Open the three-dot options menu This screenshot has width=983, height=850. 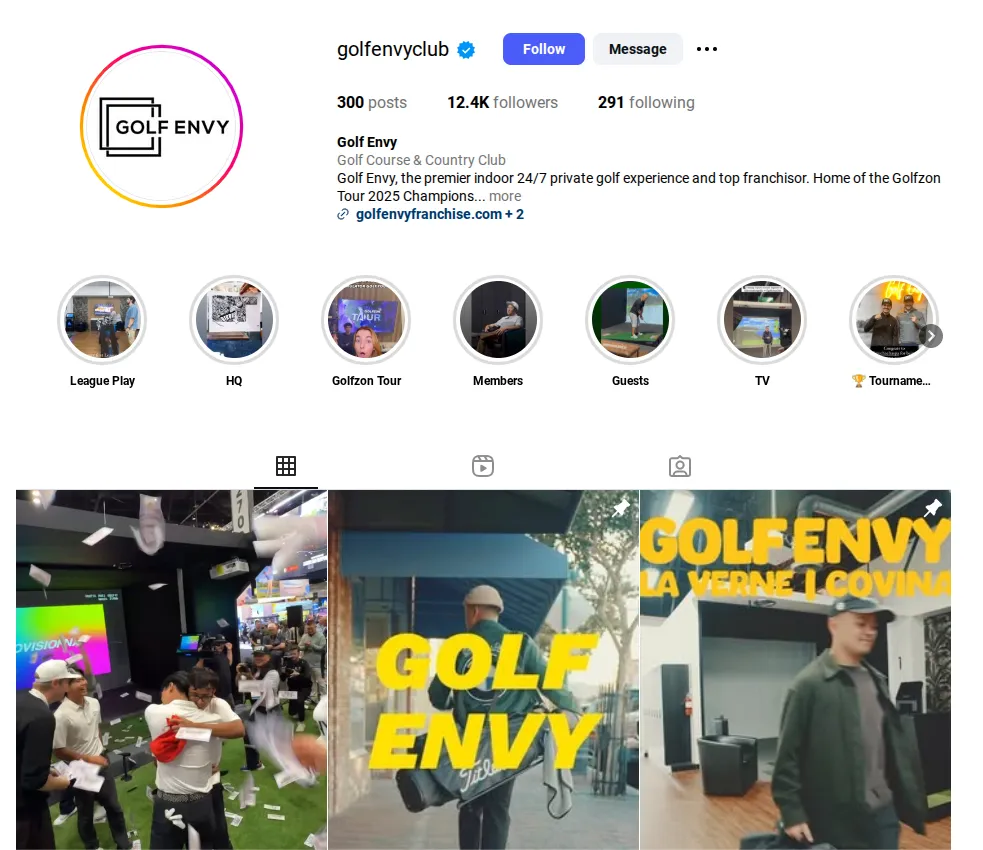tap(707, 49)
